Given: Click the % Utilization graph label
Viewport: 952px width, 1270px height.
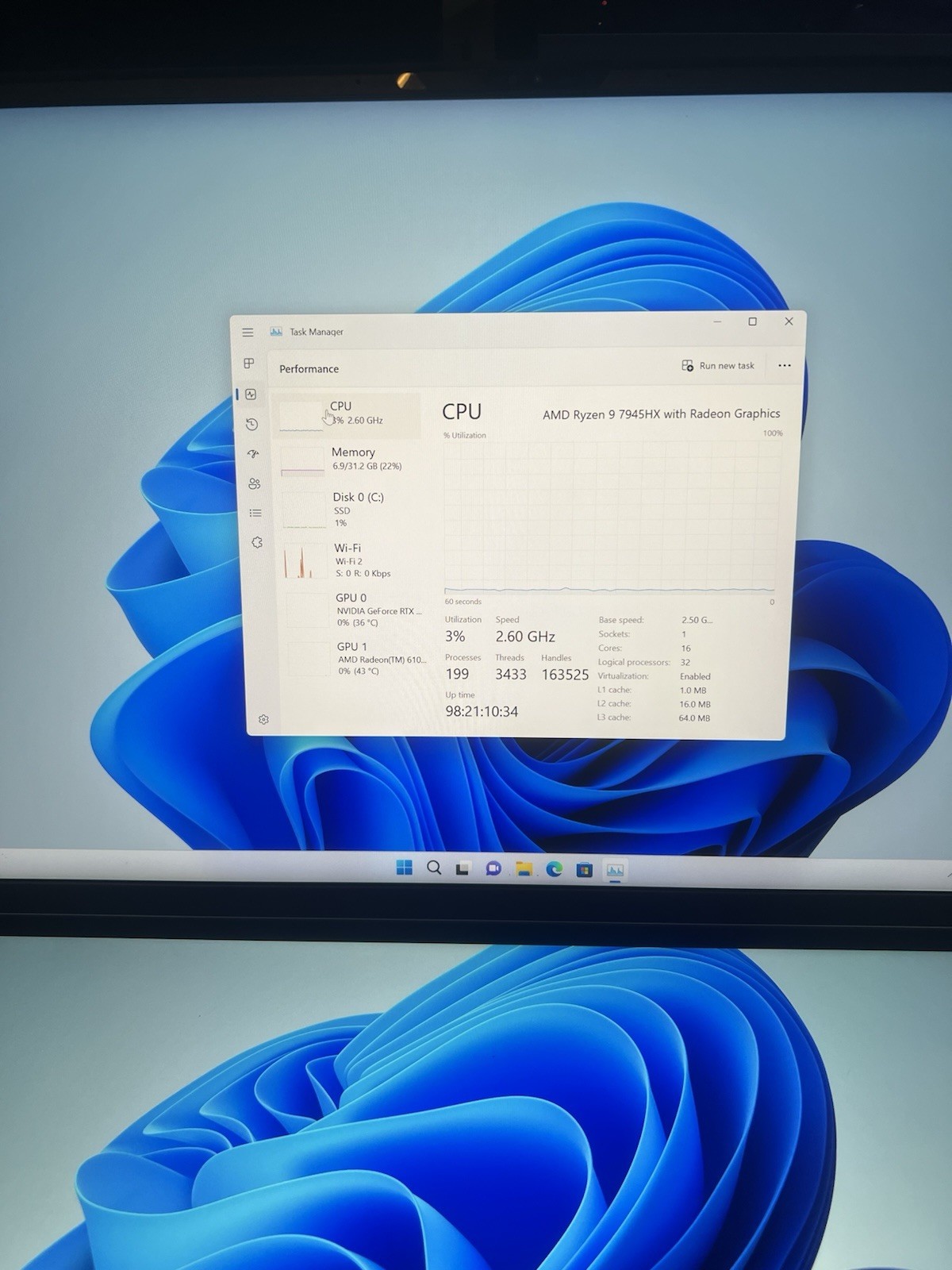Looking at the screenshot, I should (465, 435).
